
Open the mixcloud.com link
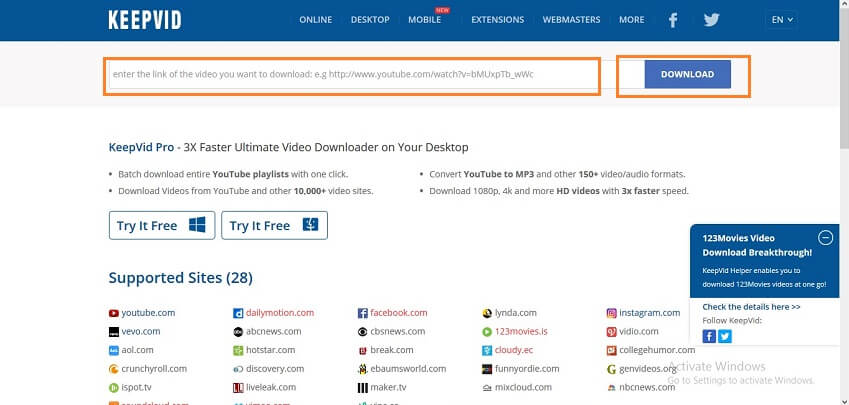pyautogui.click(x=524, y=388)
